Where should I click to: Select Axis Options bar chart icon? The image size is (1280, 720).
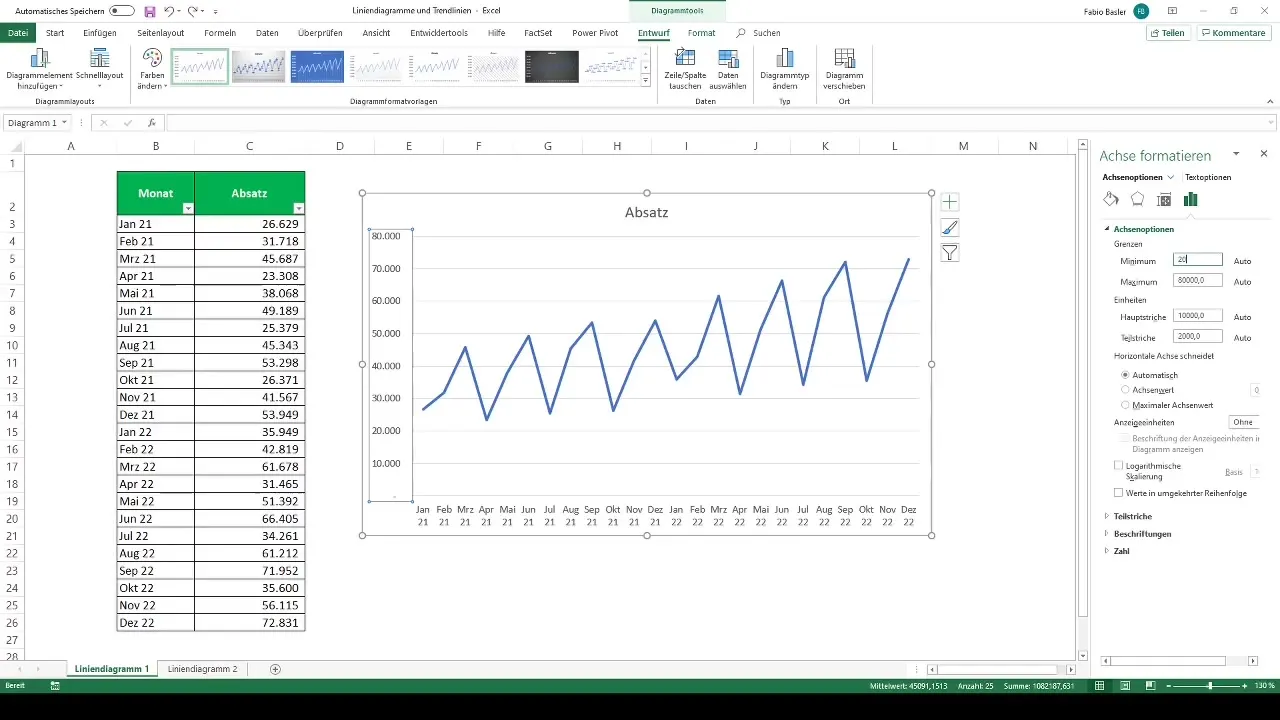(1190, 200)
